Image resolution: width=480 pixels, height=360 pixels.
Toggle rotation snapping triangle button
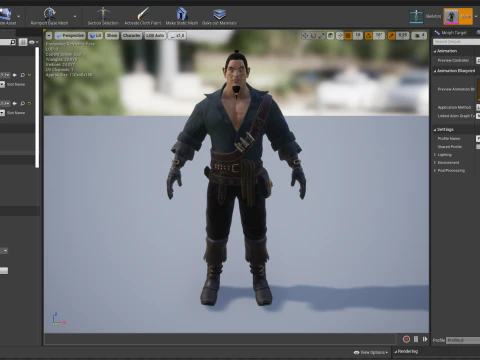369,35
